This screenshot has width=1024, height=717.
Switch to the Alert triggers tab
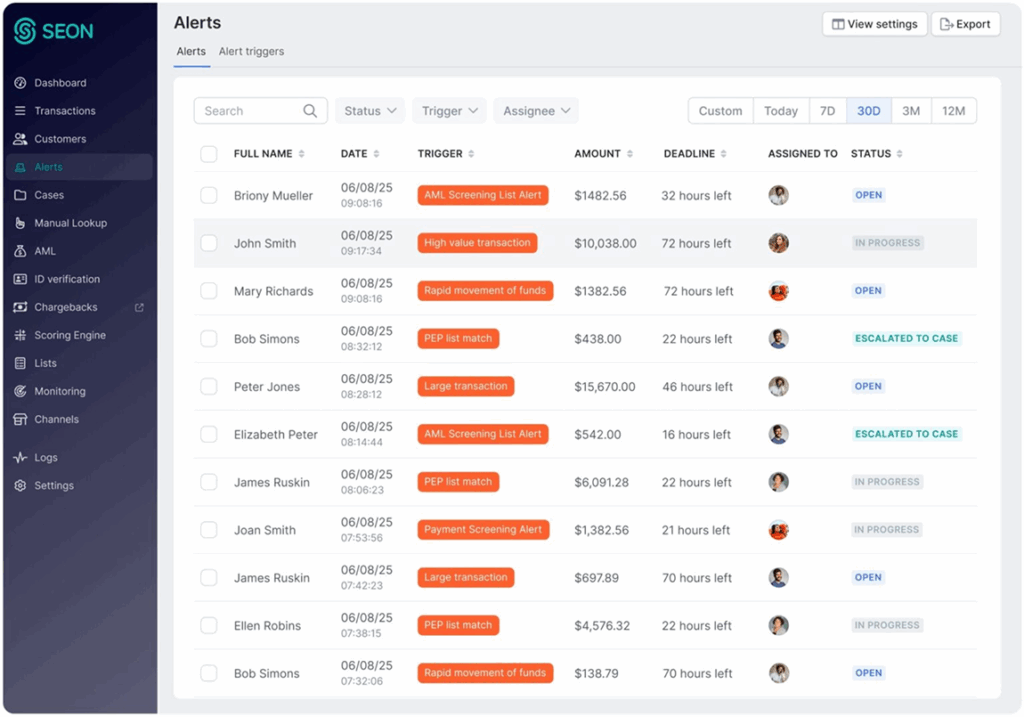(x=251, y=52)
